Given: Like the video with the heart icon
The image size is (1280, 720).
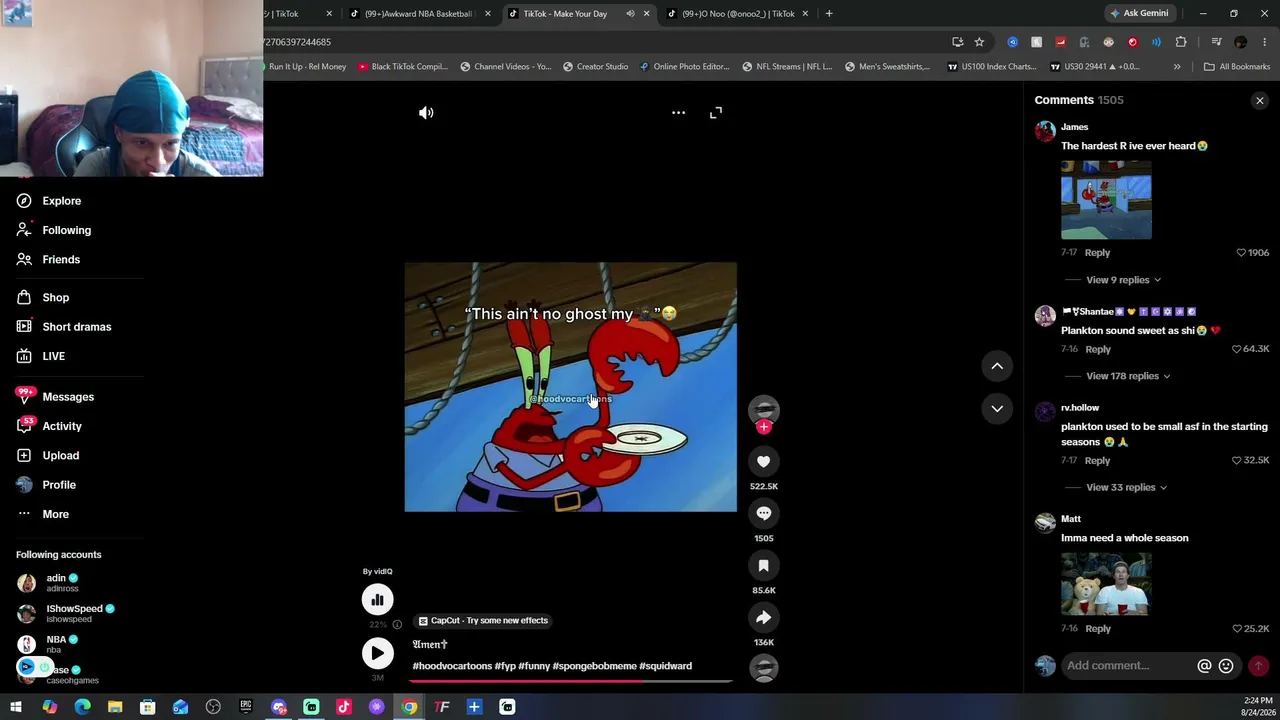Looking at the screenshot, I should 763,461.
